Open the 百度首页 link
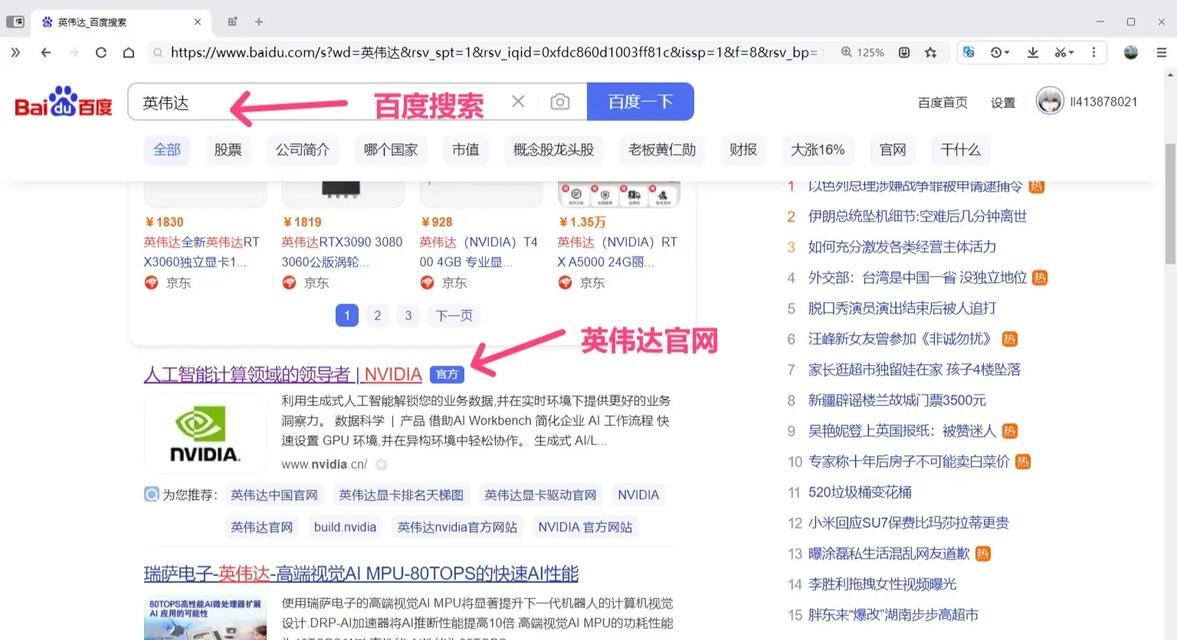 click(942, 102)
